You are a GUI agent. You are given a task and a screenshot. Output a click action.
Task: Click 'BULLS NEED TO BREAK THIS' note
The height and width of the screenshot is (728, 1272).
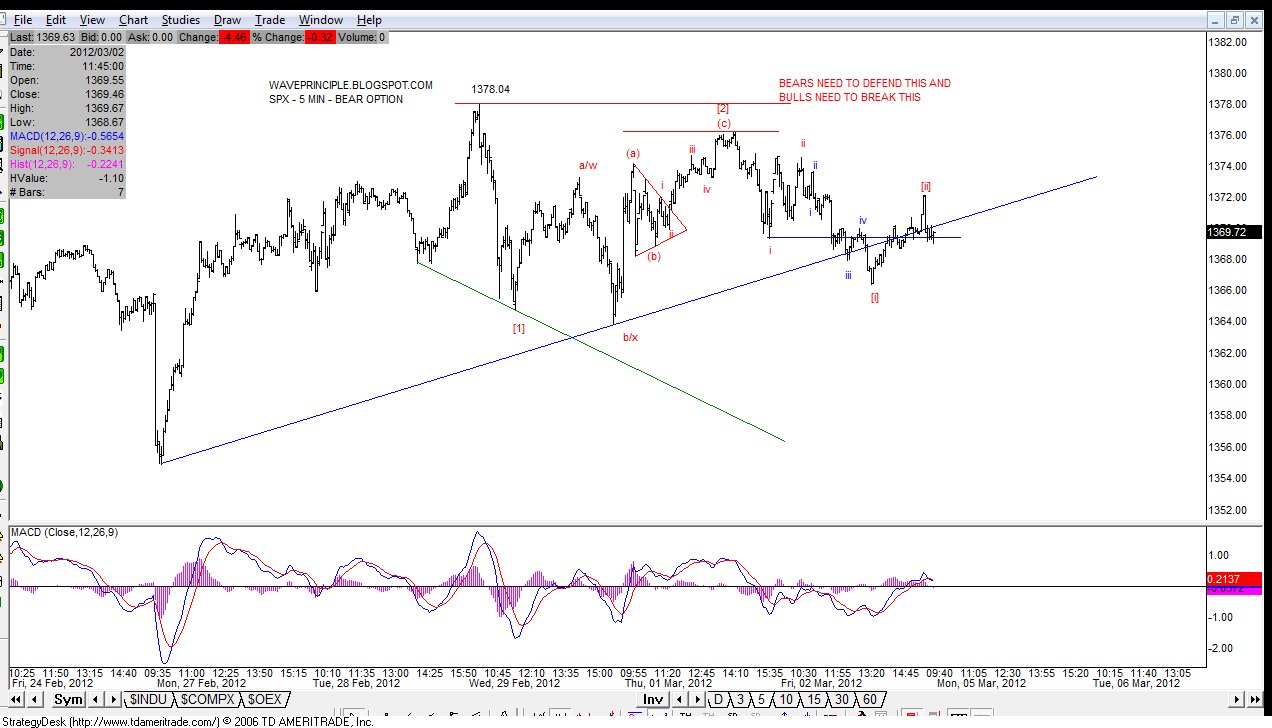tap(850, 97)
